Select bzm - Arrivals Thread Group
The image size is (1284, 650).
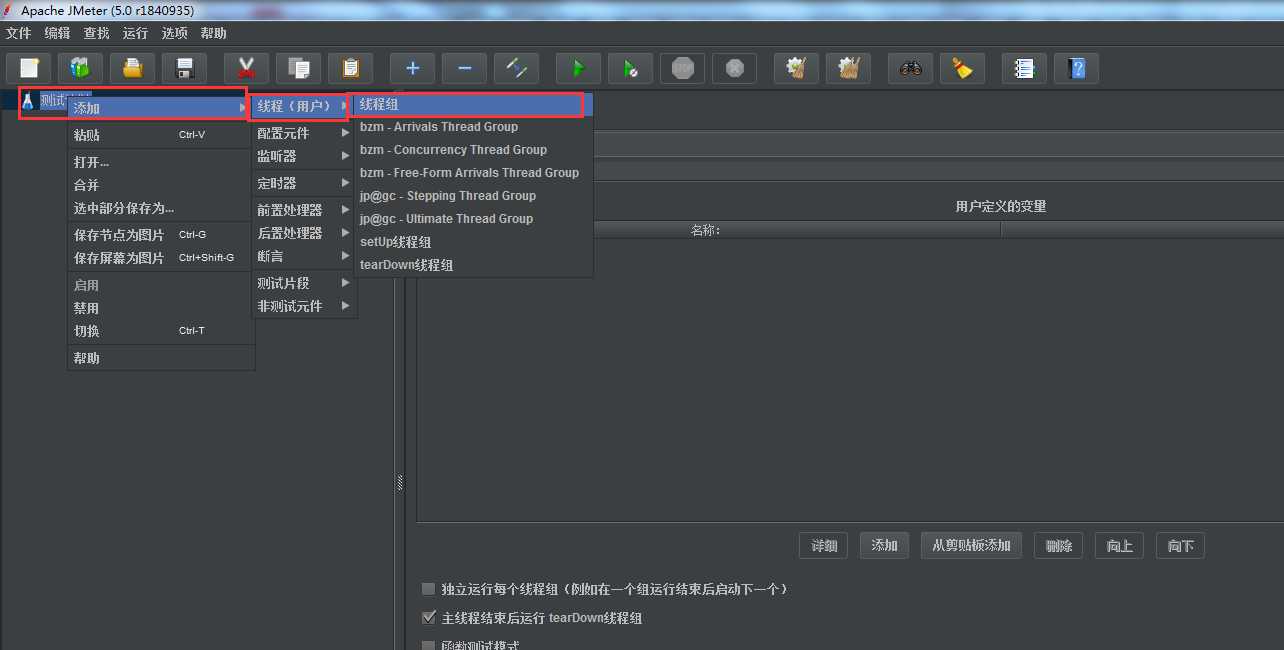point(473,127)
